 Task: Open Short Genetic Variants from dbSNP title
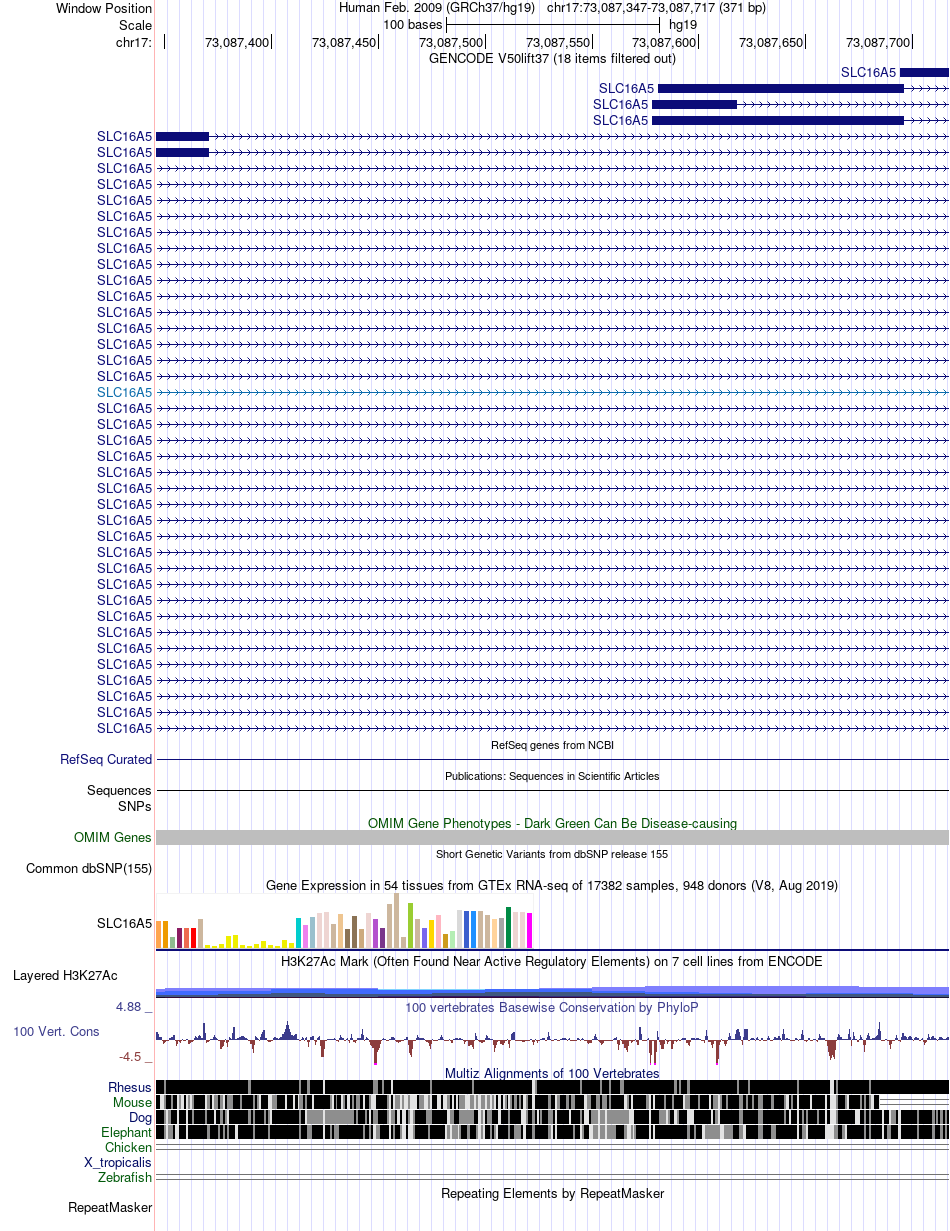pos(552,854)
